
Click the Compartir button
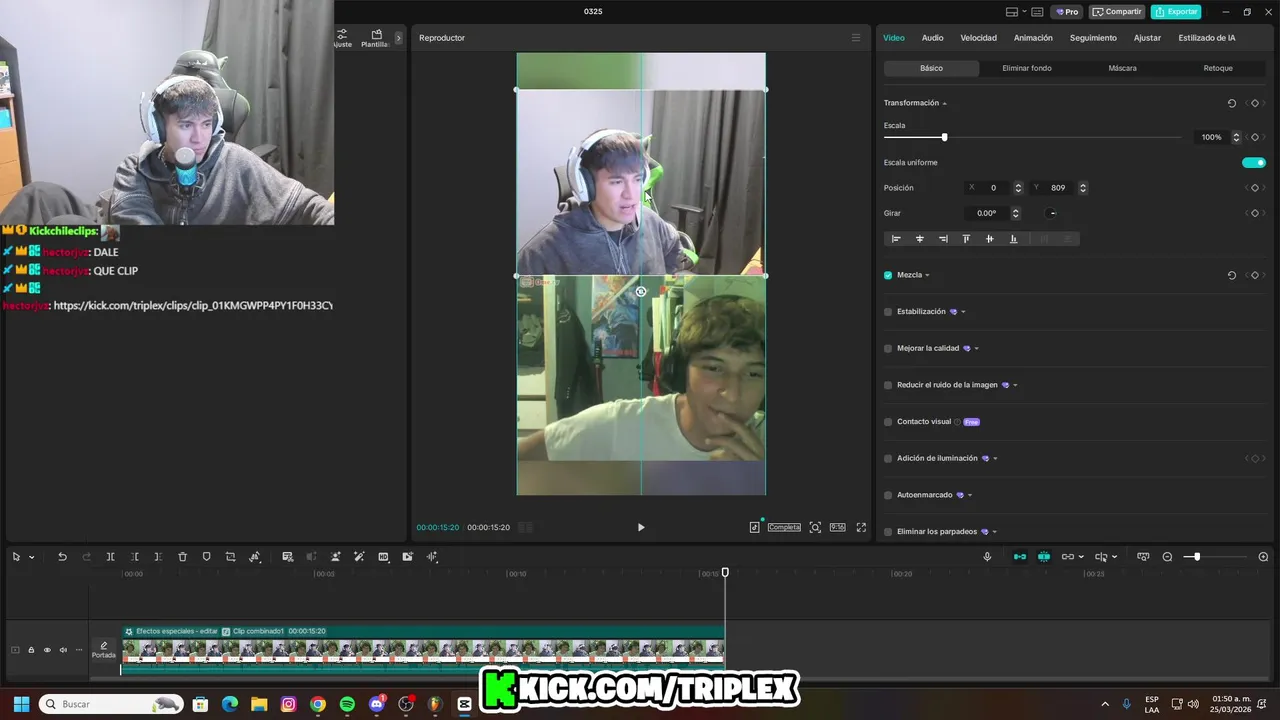click(x=1117, y=12)
